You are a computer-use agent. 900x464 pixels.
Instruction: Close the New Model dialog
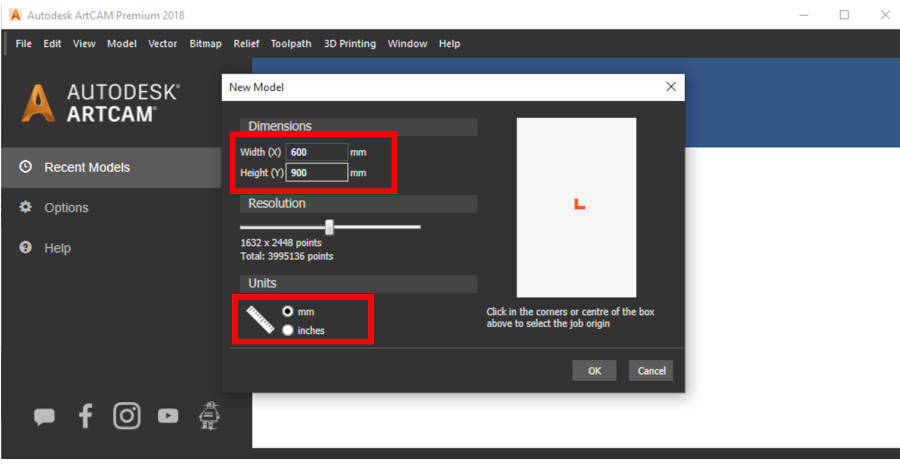(670, 87)
